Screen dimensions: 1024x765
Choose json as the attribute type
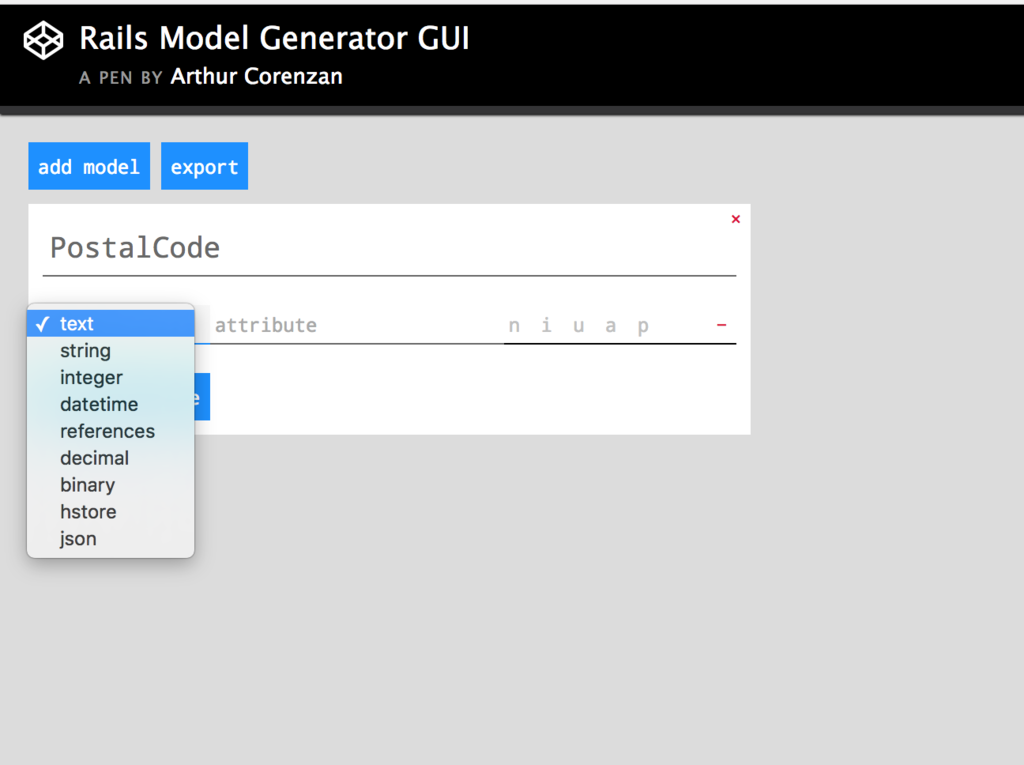(110, 538)
